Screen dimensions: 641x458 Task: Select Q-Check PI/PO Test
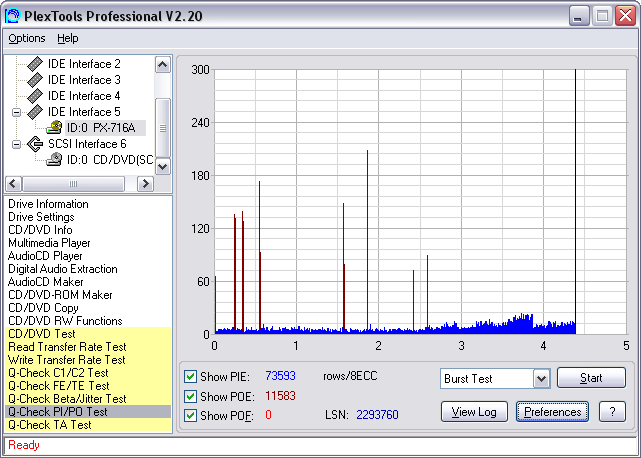click(x=88, y=412)
